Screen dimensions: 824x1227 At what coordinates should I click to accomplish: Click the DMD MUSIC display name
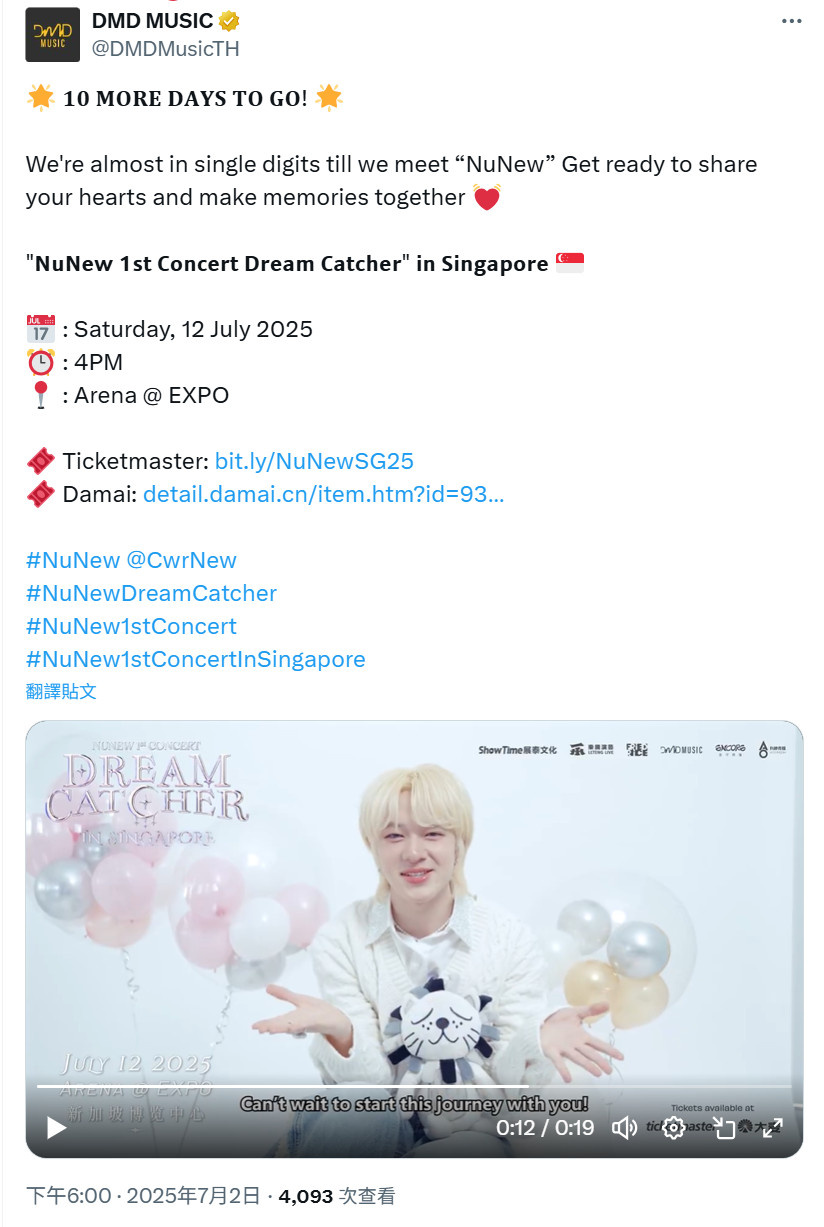tap(153, 21)
